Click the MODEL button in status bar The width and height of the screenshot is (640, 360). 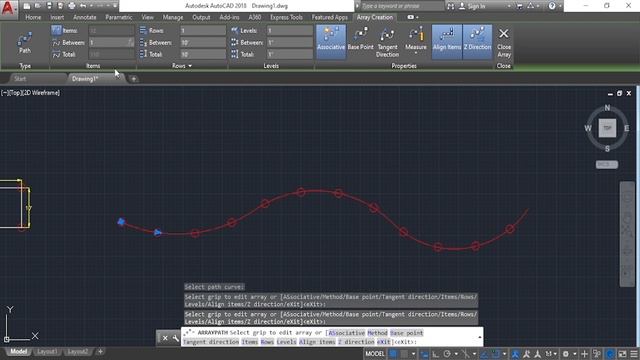(375, 354)
